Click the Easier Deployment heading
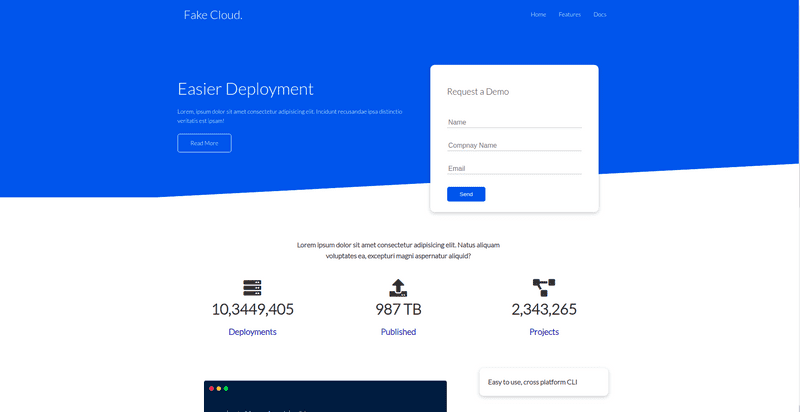Image resolution: width=800 pixels, height=412 pixels. click(245, 89)
